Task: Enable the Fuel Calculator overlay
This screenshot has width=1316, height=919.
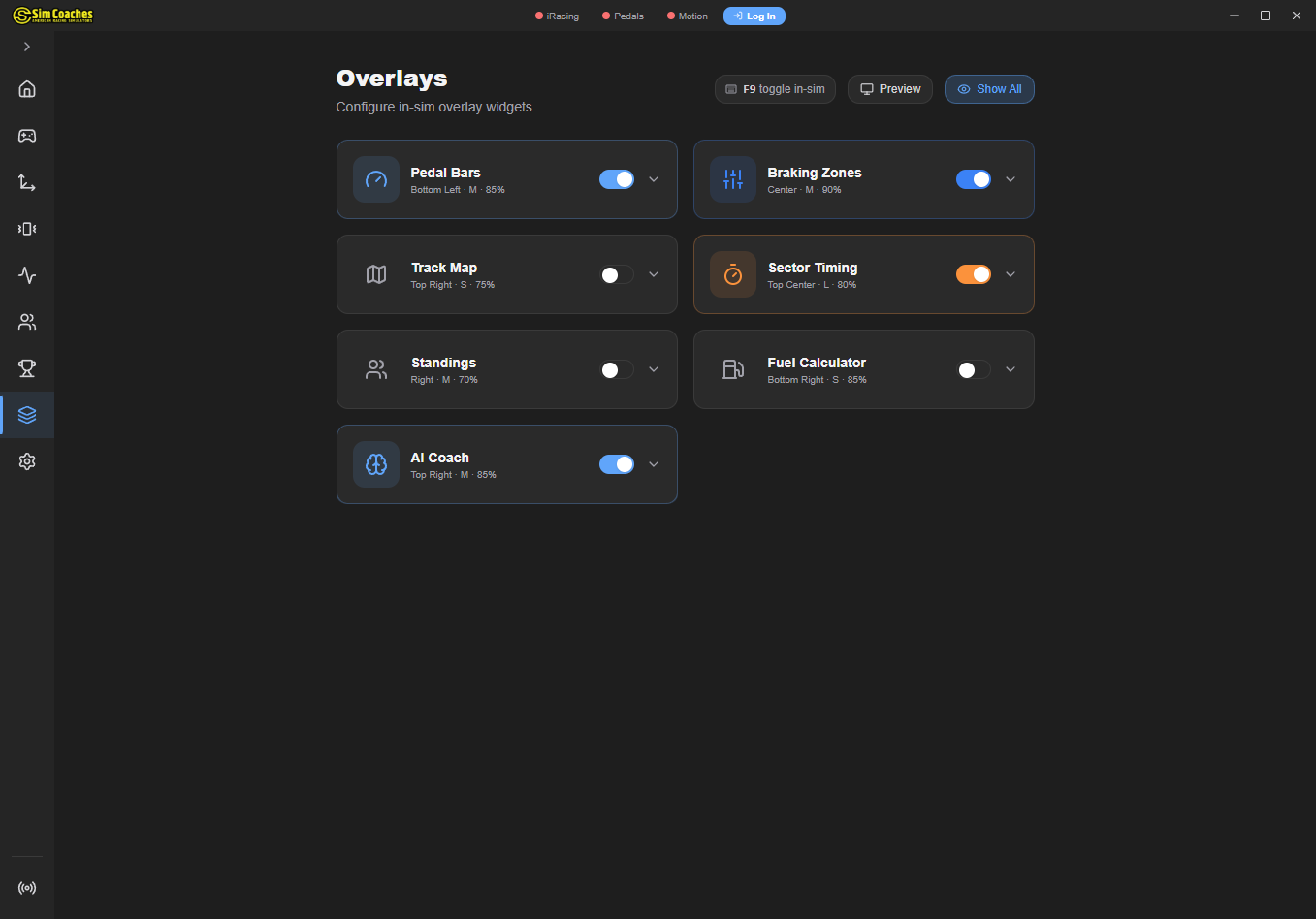Action: [974, 369]
